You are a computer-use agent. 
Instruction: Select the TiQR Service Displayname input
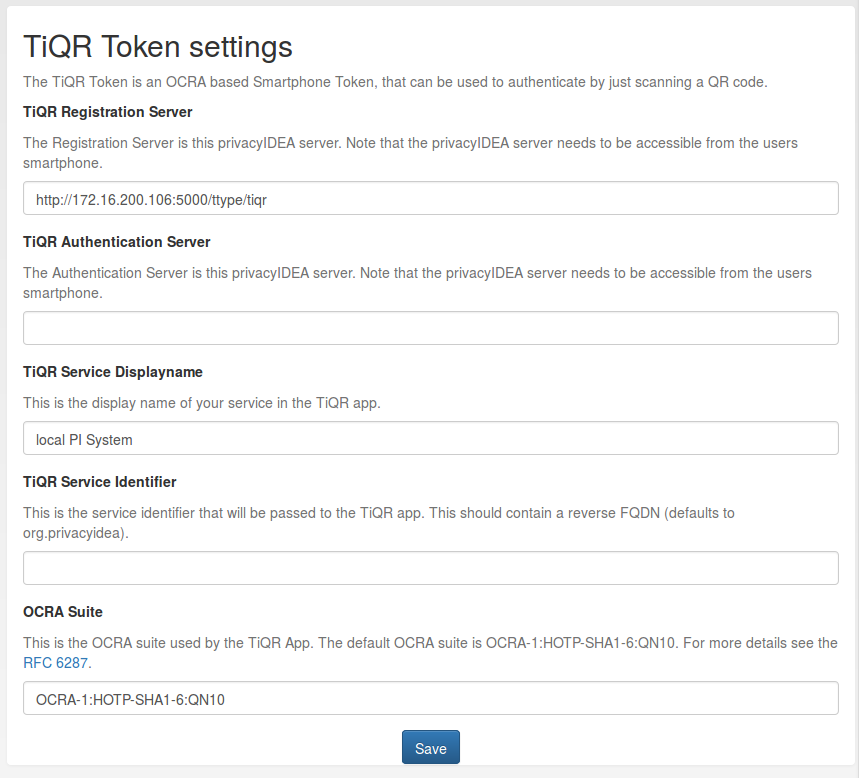click(x=430, y=438)
